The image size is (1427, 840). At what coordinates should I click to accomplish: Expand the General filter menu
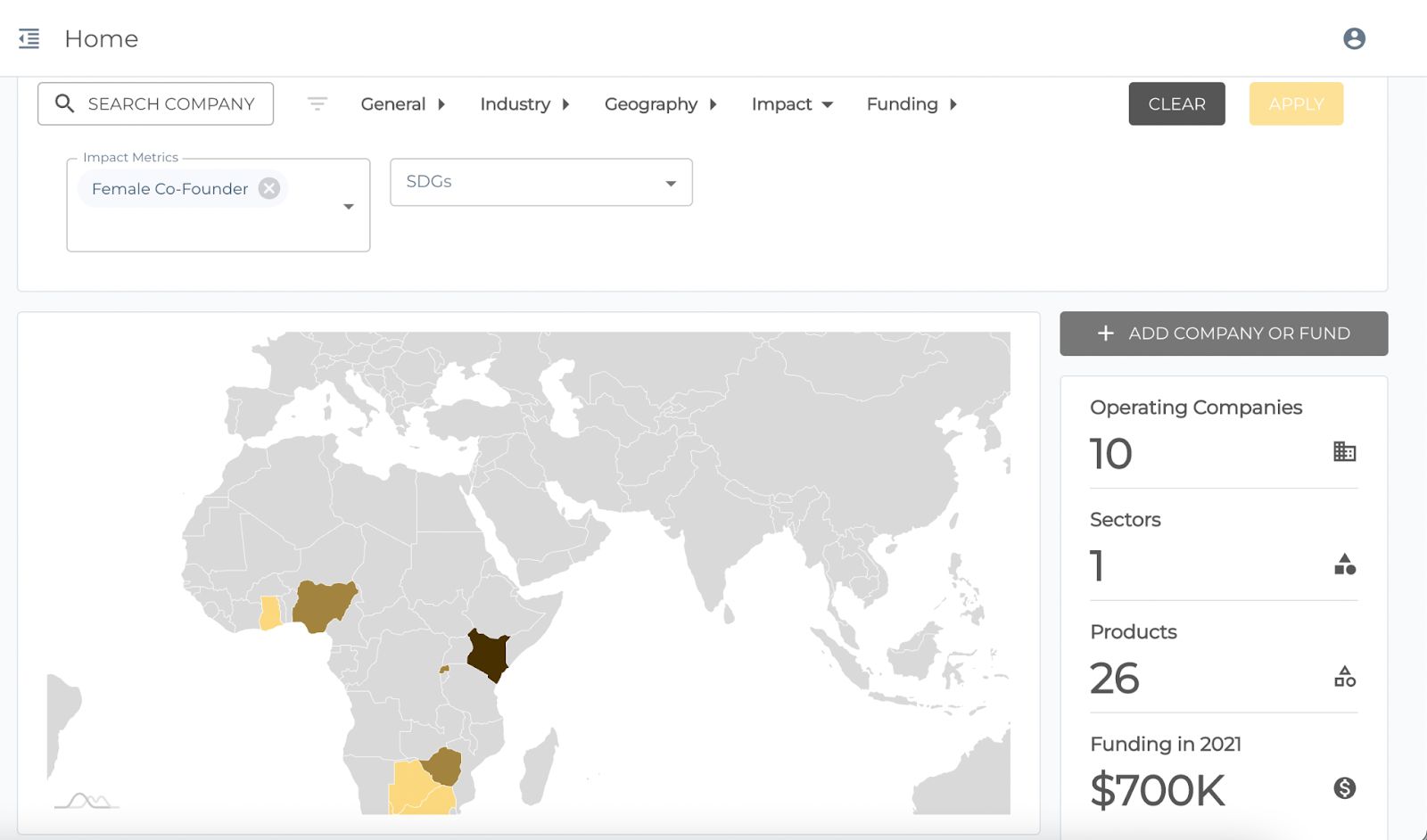402,104
